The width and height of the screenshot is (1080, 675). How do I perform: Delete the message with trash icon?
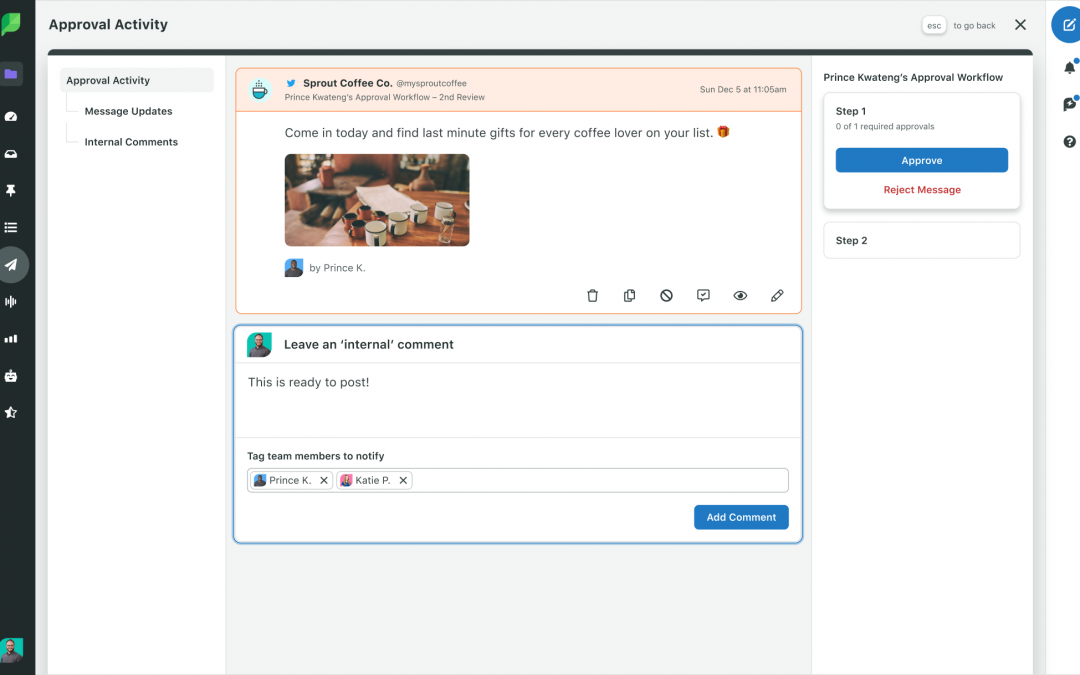592,295
